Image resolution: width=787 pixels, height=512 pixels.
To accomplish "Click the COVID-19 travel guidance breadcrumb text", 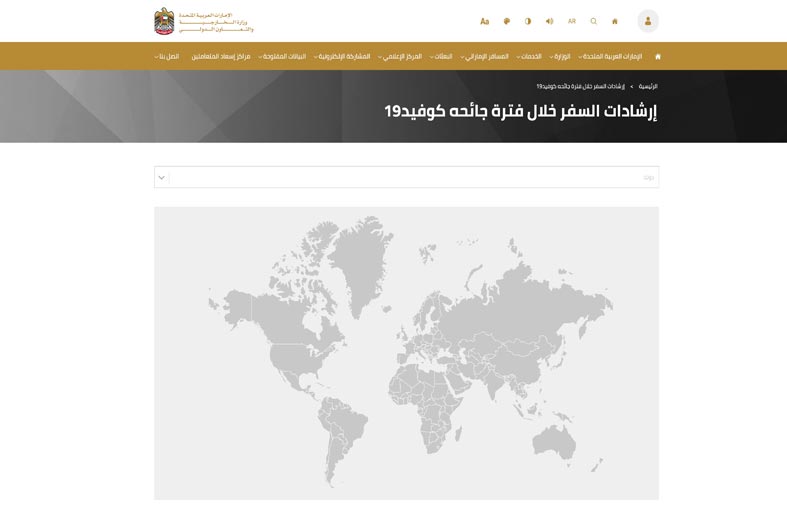I will coord(581,86).
